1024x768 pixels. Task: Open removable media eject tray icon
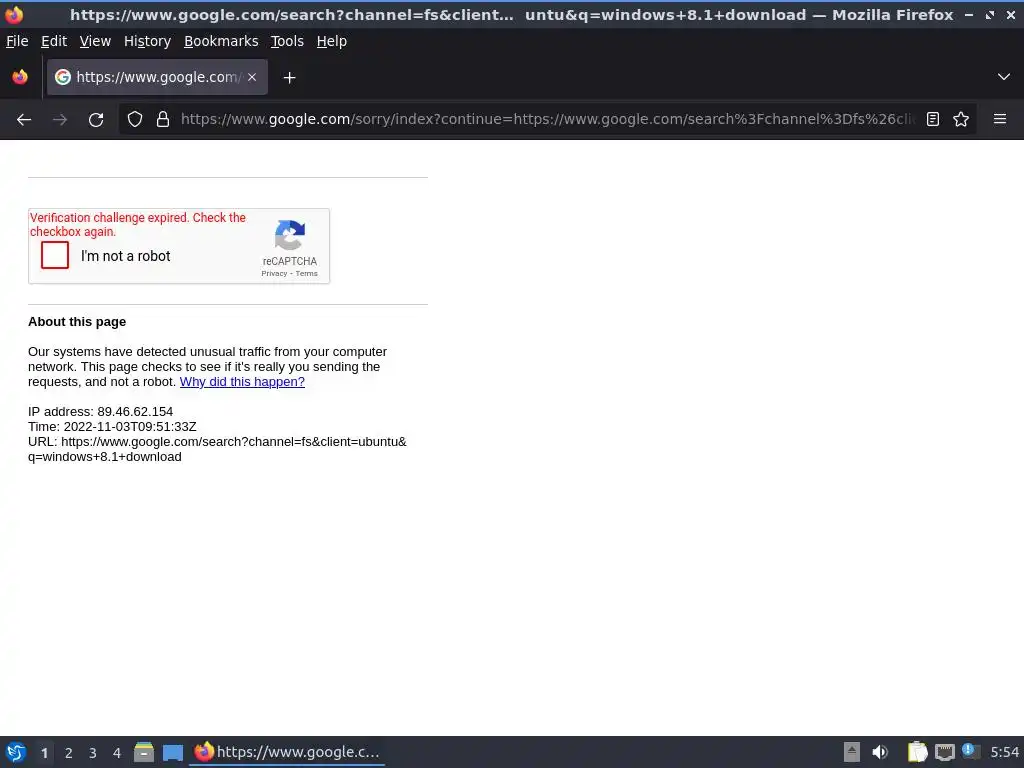(x=852, y=752)
